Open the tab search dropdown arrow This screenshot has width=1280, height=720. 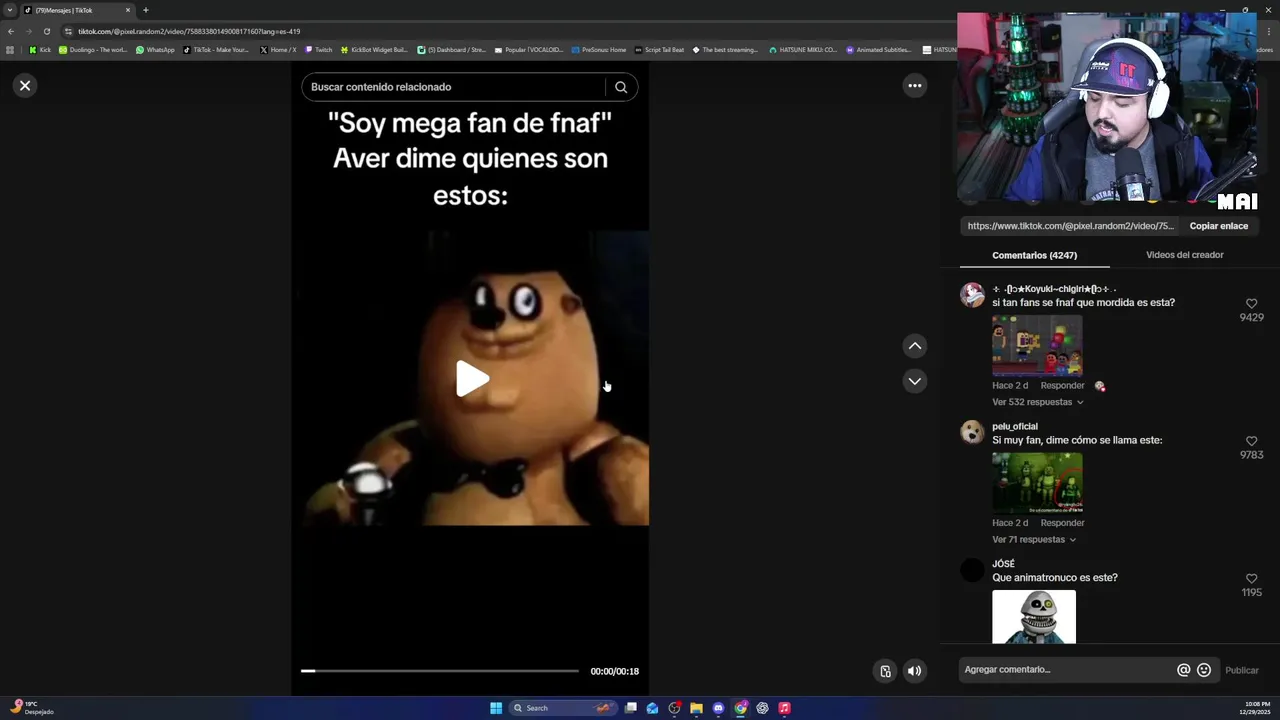coord(10,10)
